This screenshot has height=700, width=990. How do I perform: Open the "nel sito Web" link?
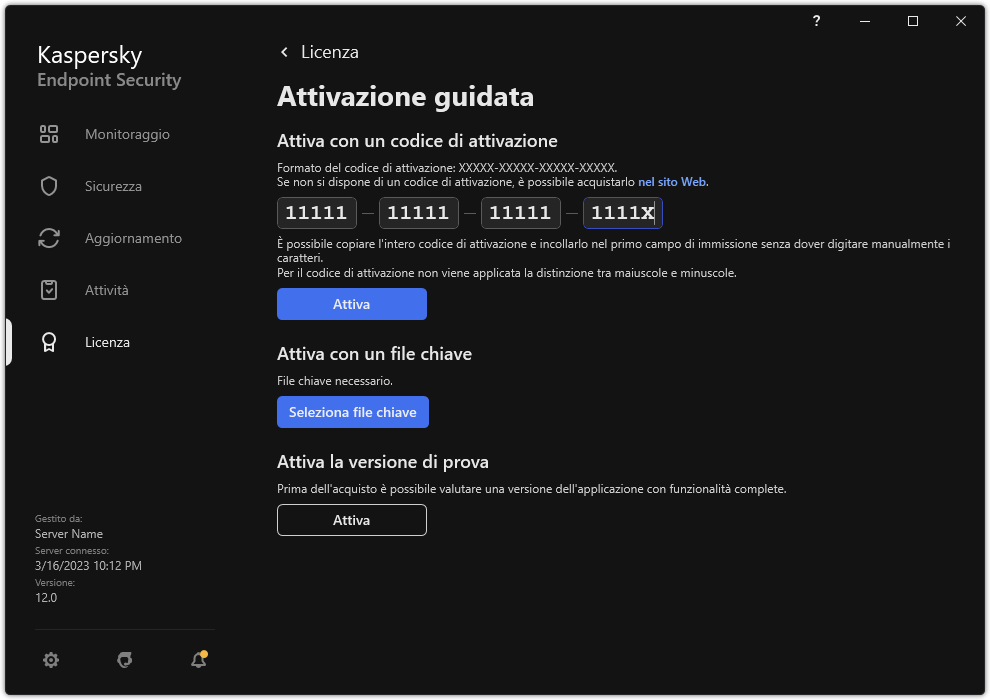[673, 182]
